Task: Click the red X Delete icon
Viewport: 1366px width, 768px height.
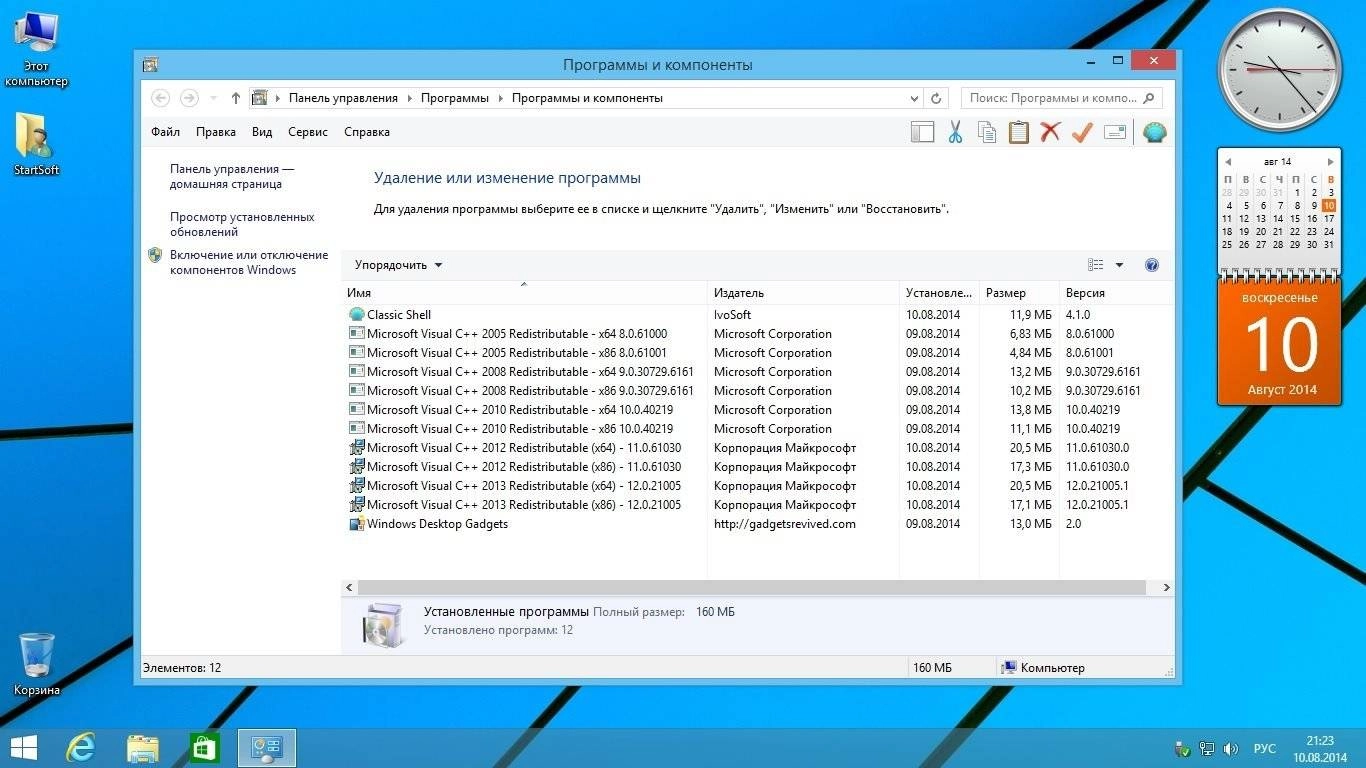Action: 1050,132
